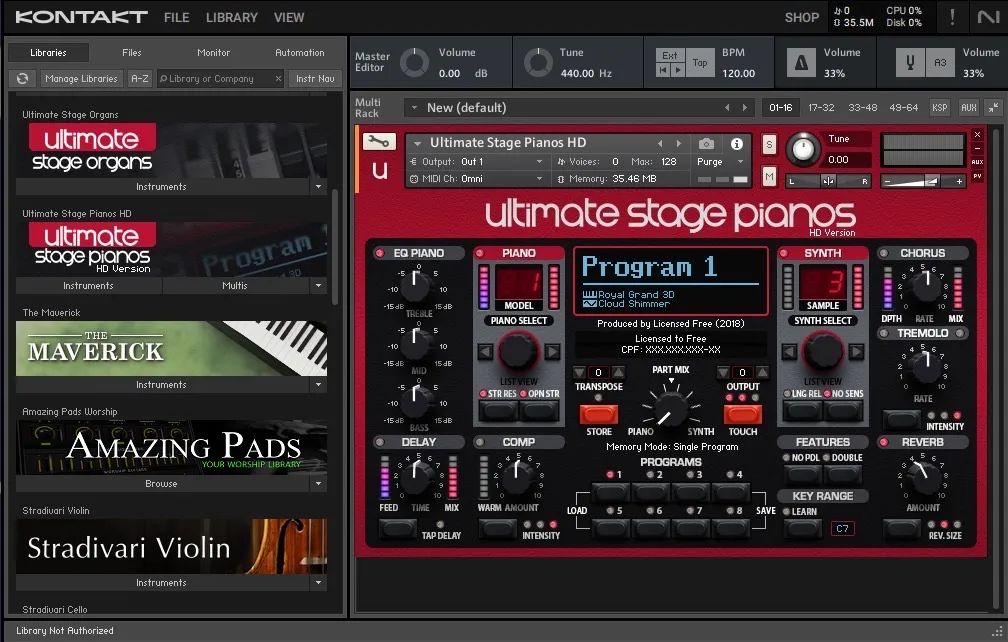Image resolution: width=1008 pixels, height=642 pixels.
Task: Increase the transpose value
Action: (x=618, y=372)
